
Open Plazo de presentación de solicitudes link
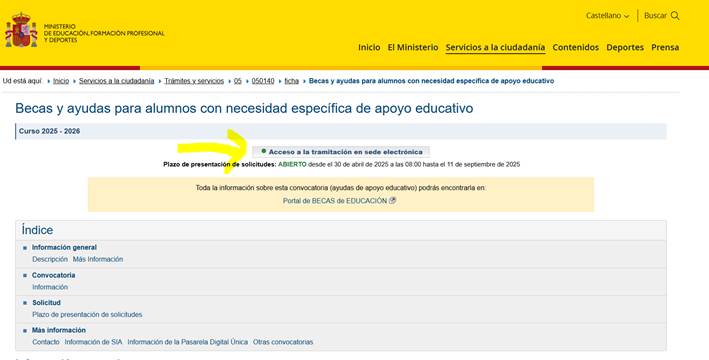[87, 314]
